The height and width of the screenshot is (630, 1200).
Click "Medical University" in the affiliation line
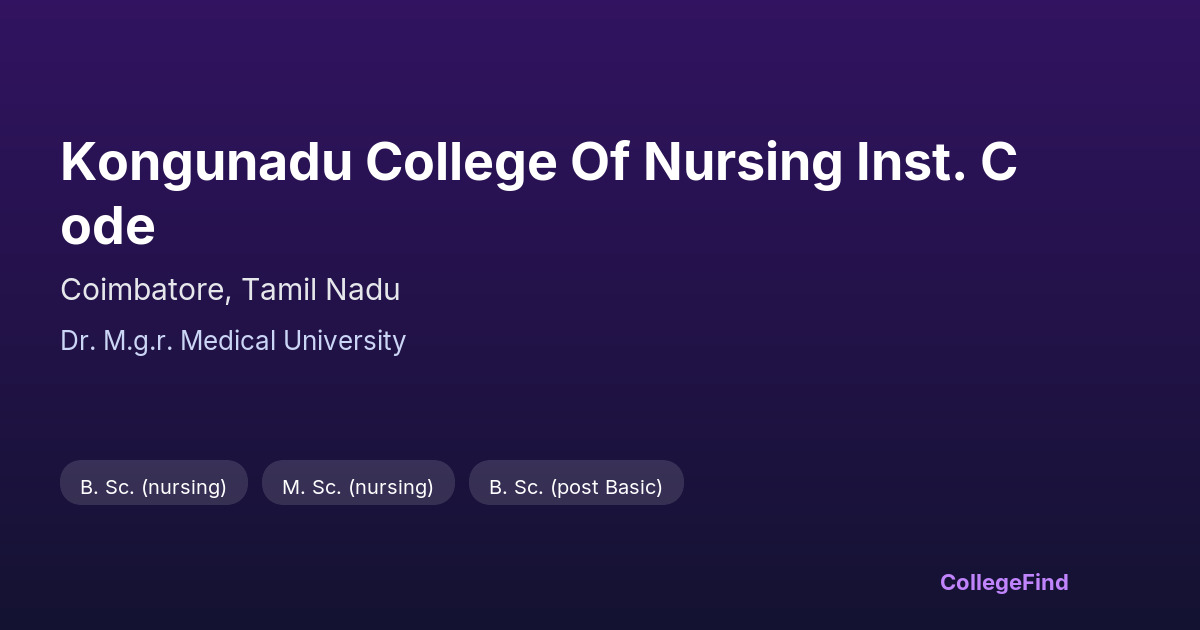[x=294, y=341]
